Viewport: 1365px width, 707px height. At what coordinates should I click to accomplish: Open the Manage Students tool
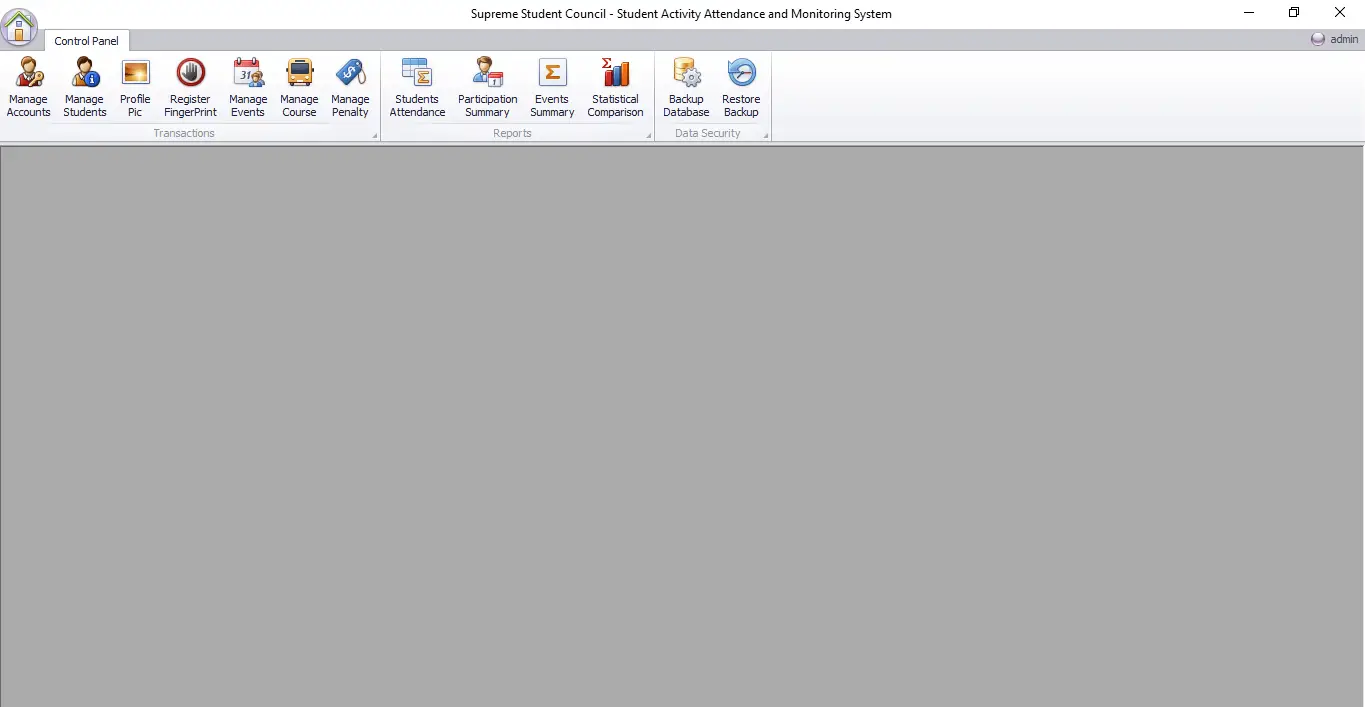(x=84, y=88)
